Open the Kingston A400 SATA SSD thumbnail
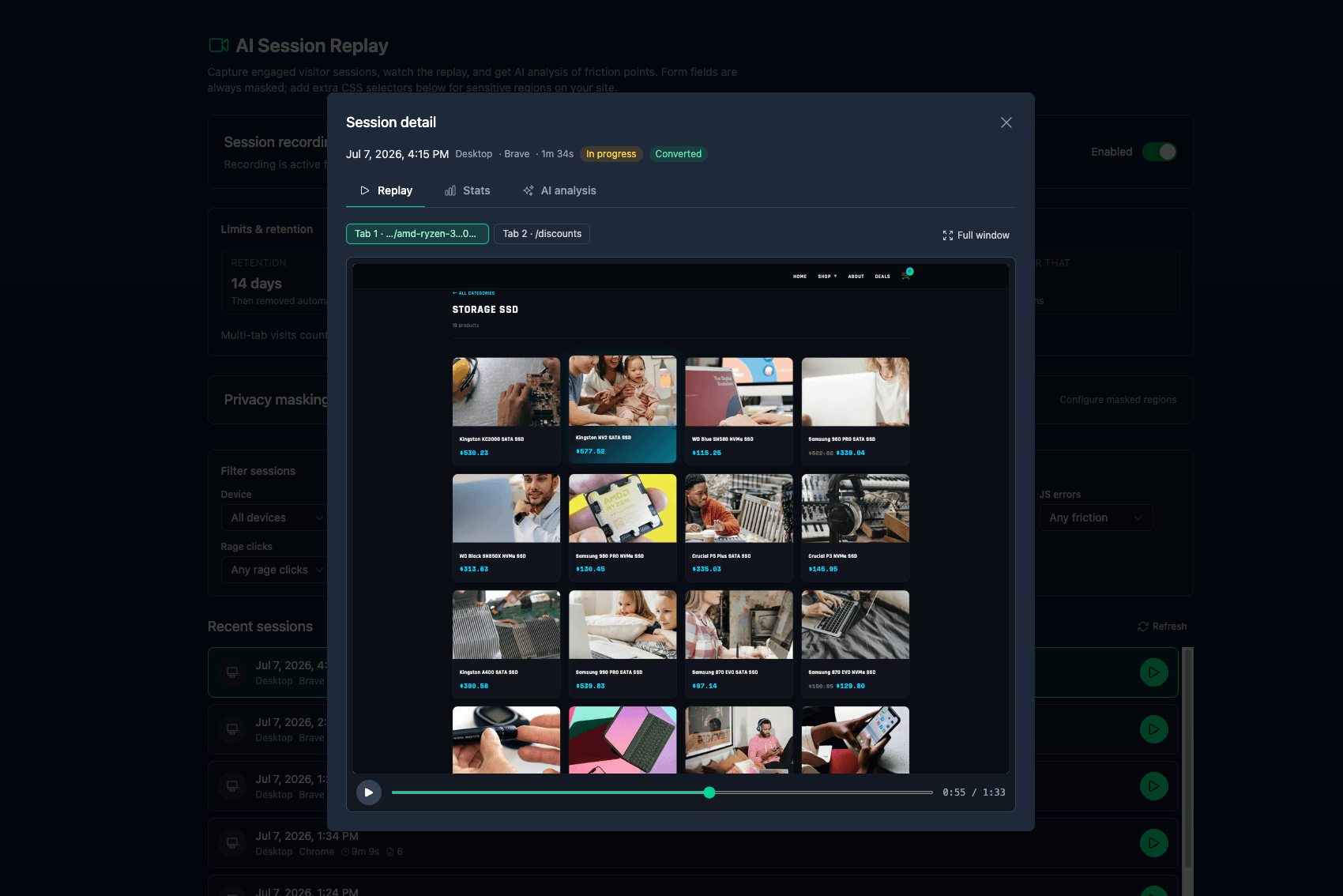 [506, 624]
